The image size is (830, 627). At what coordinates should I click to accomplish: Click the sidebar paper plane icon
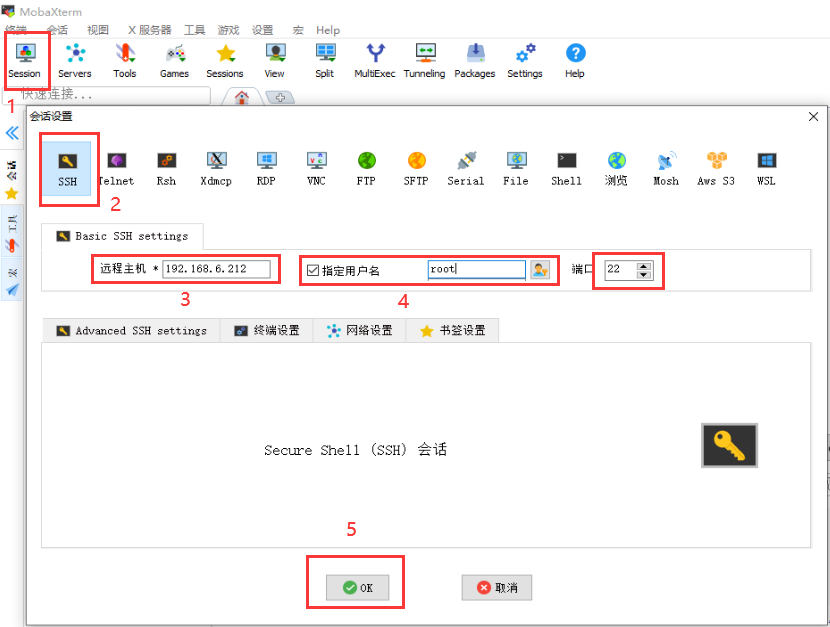pos(12,289)
